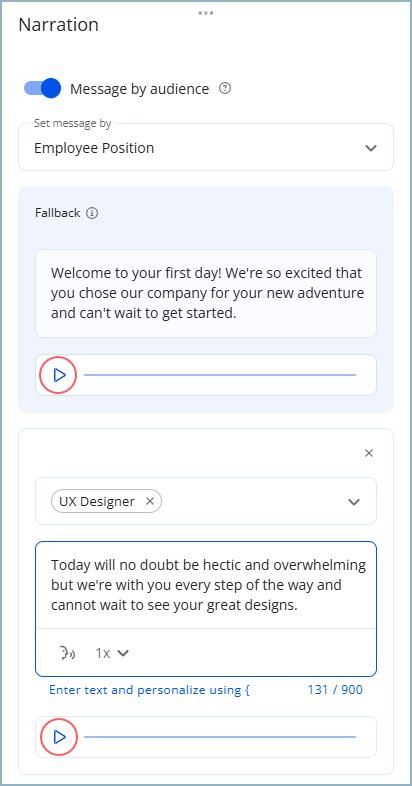Close the UX Designer message card
Image resolution: width=412 pixels, height=786 pixels.
pos(369,453)
